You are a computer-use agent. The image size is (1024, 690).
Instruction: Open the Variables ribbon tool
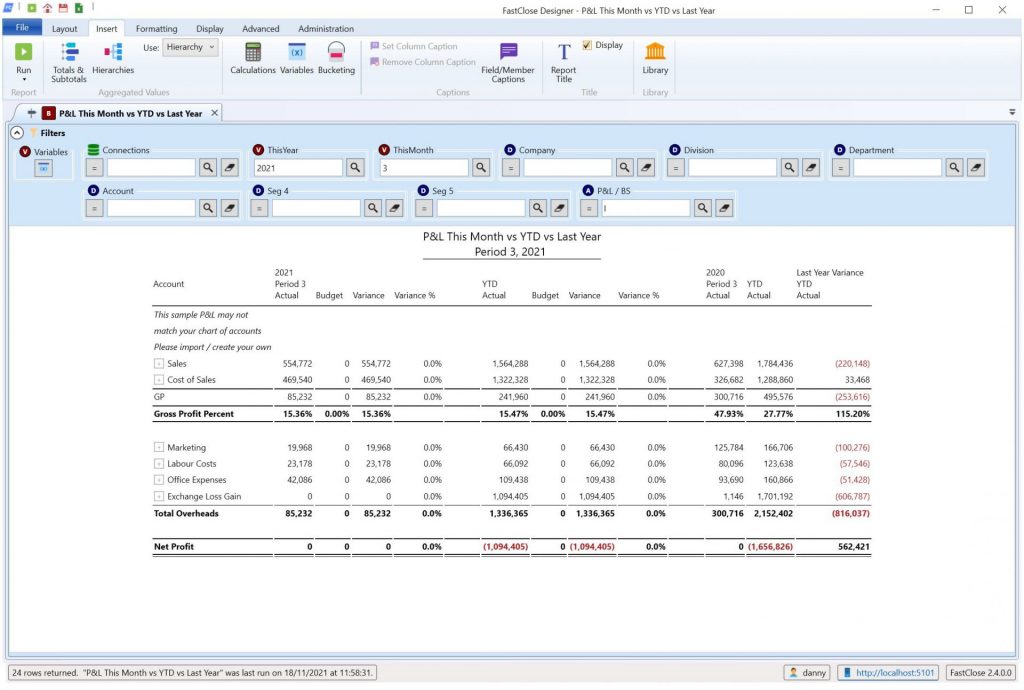click(296, 59)
